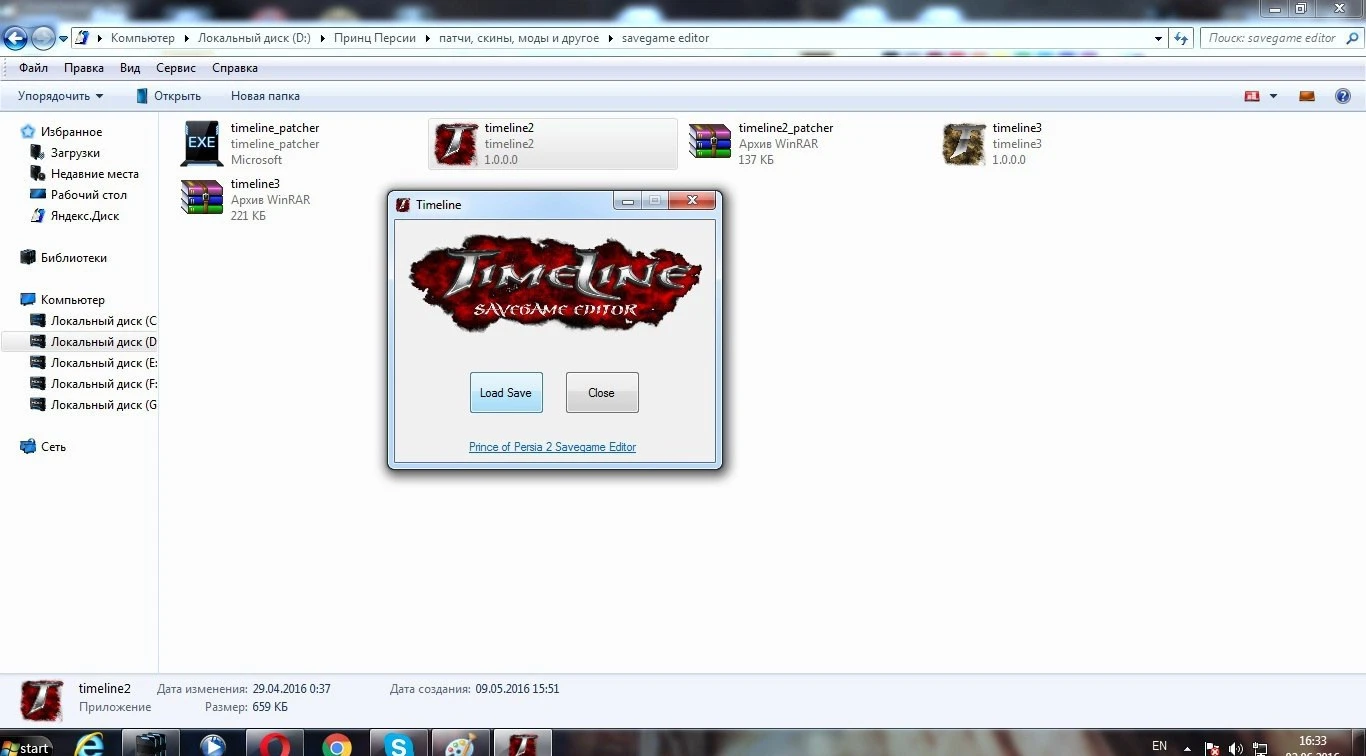1366x756 pixels.
Task: Open the view options dropdown arrow
Action: point(1273,96)
